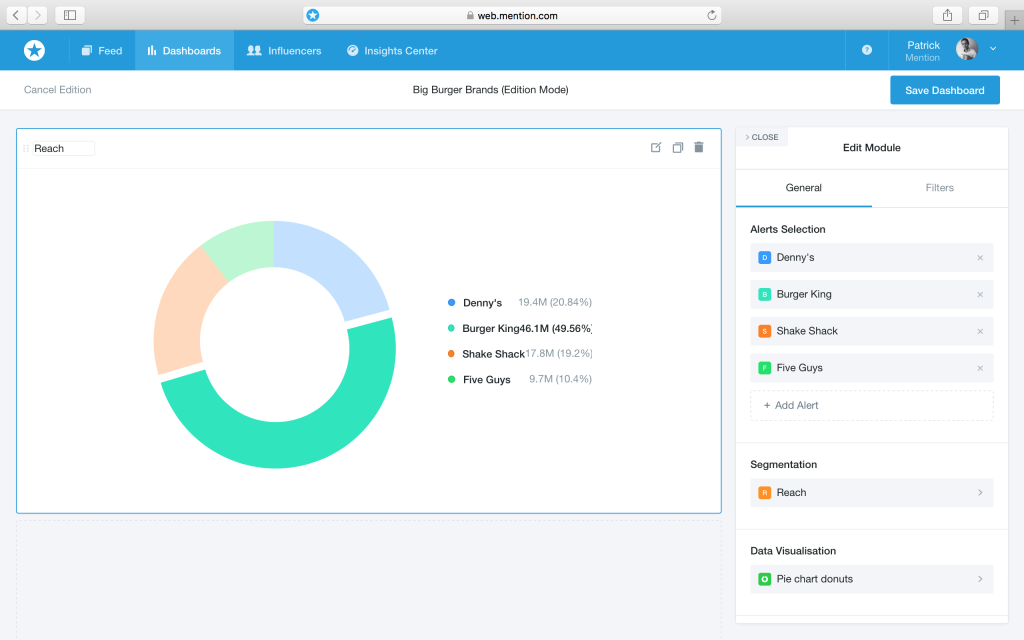Expand the account dropdown chevron
The width and height of the screenshot is (1024, 640).
[993, 48]
